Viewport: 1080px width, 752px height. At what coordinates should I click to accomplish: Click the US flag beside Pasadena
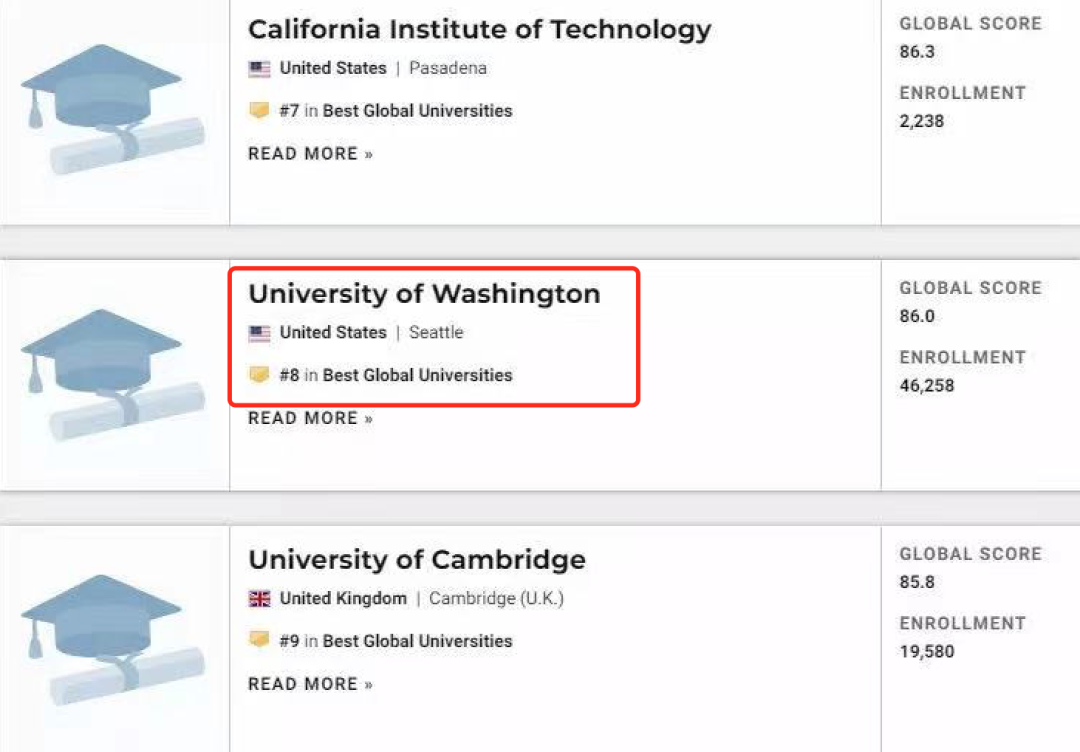click(x=259, y=69)
